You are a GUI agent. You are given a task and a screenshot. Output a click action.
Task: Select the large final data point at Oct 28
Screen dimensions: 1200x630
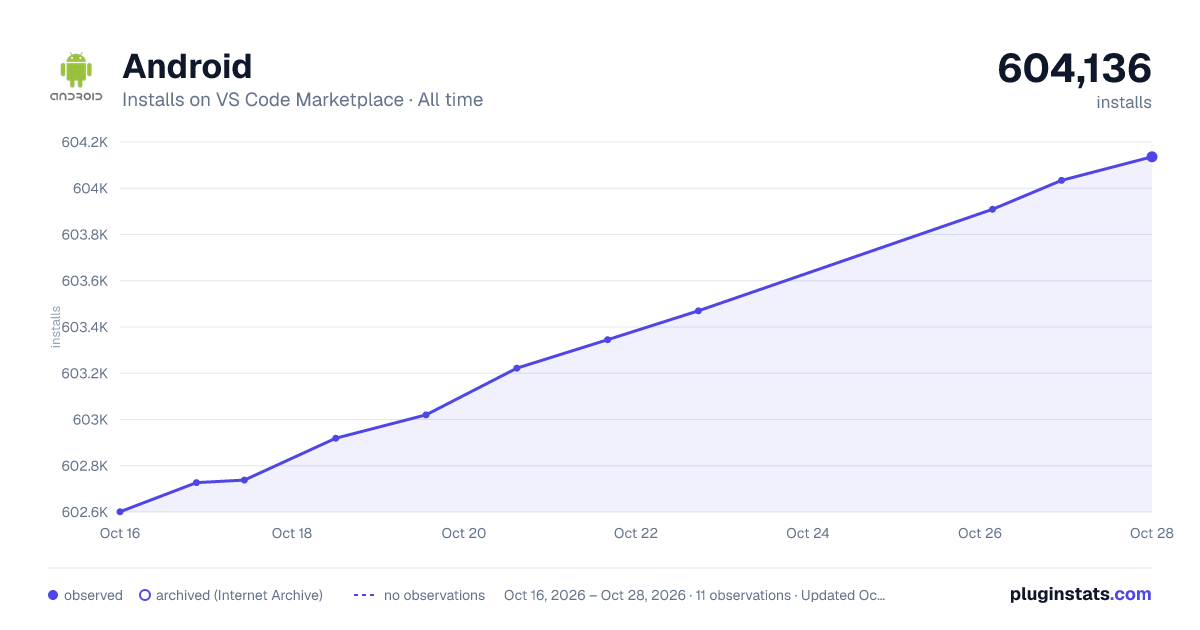click(1152, 157)
